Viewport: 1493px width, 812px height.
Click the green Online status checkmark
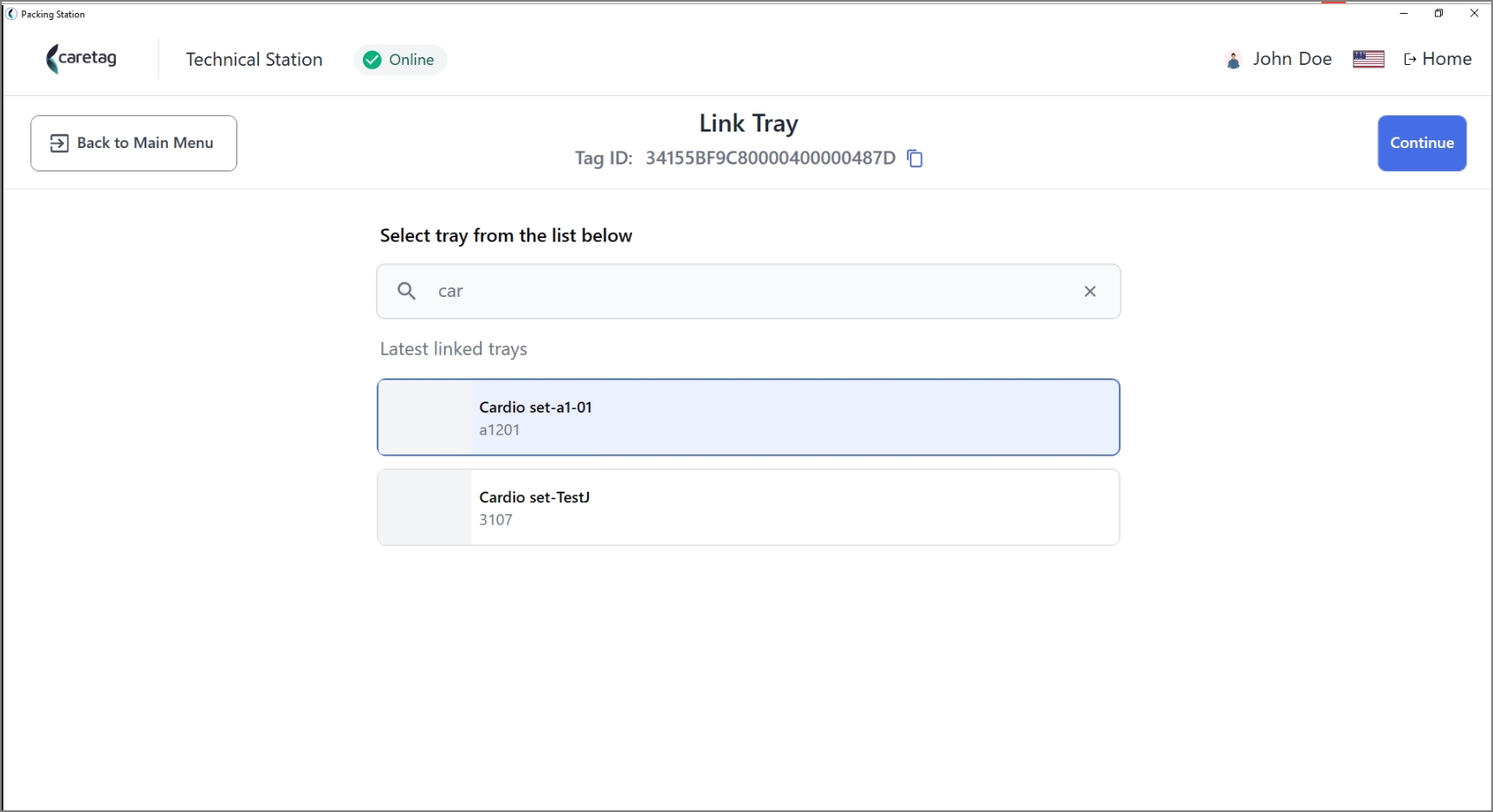tap(372, 60)
